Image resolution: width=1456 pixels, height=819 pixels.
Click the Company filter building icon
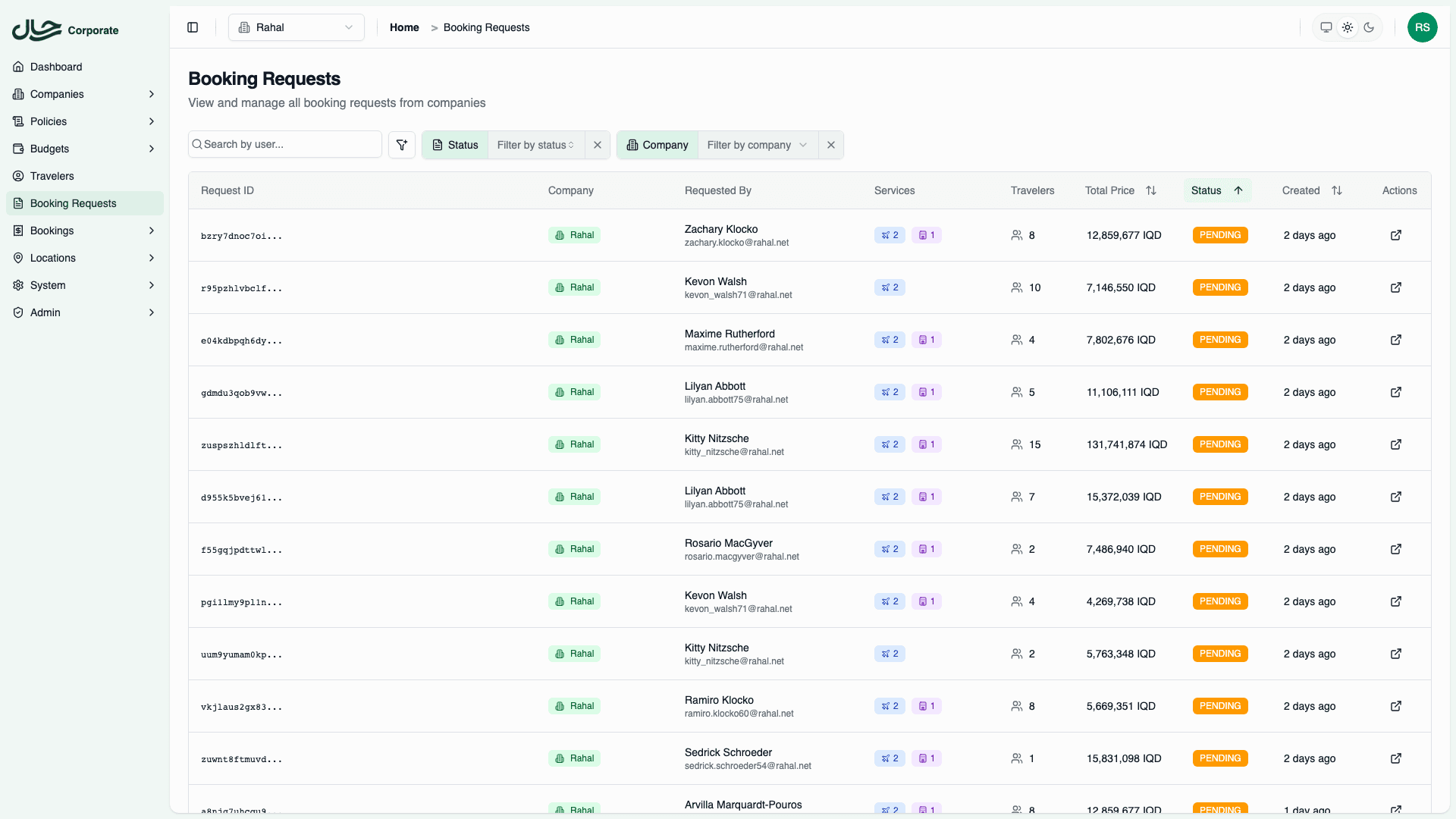(632, 145)
